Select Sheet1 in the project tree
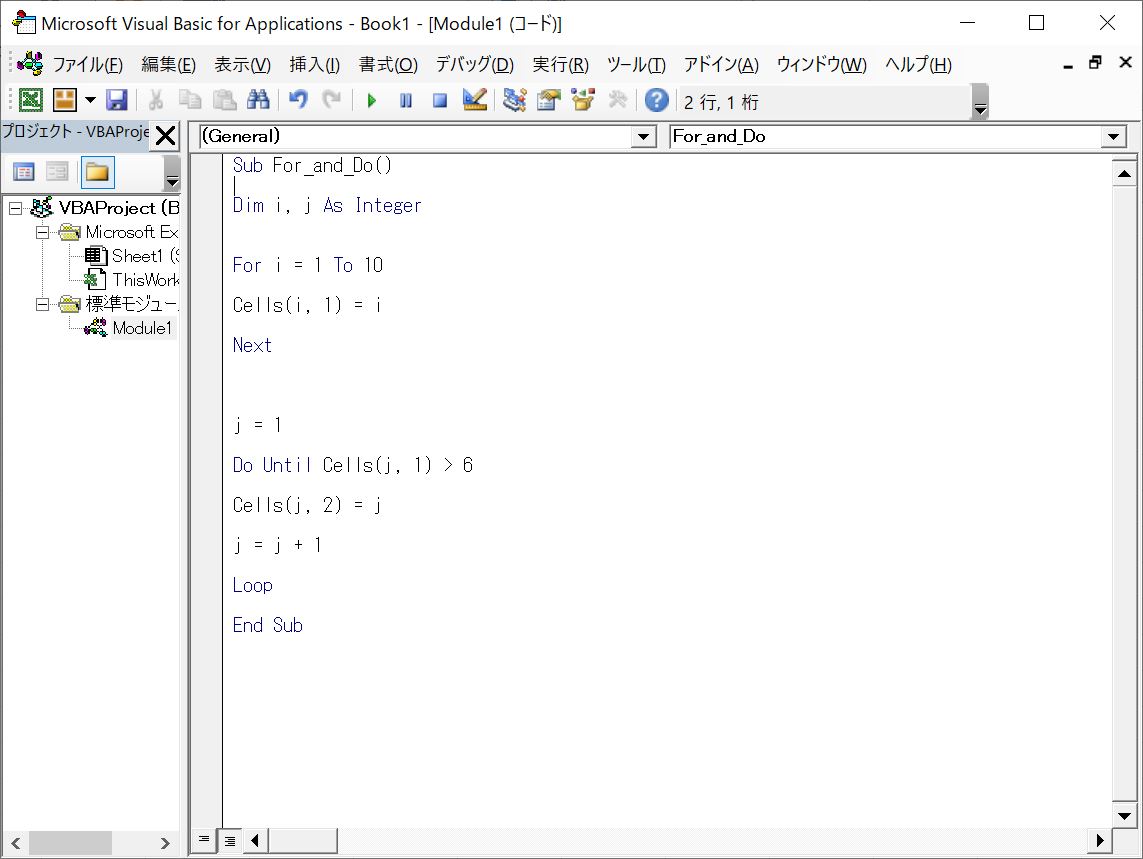This screenshot has height=859, width=1143. coord(144,256)
